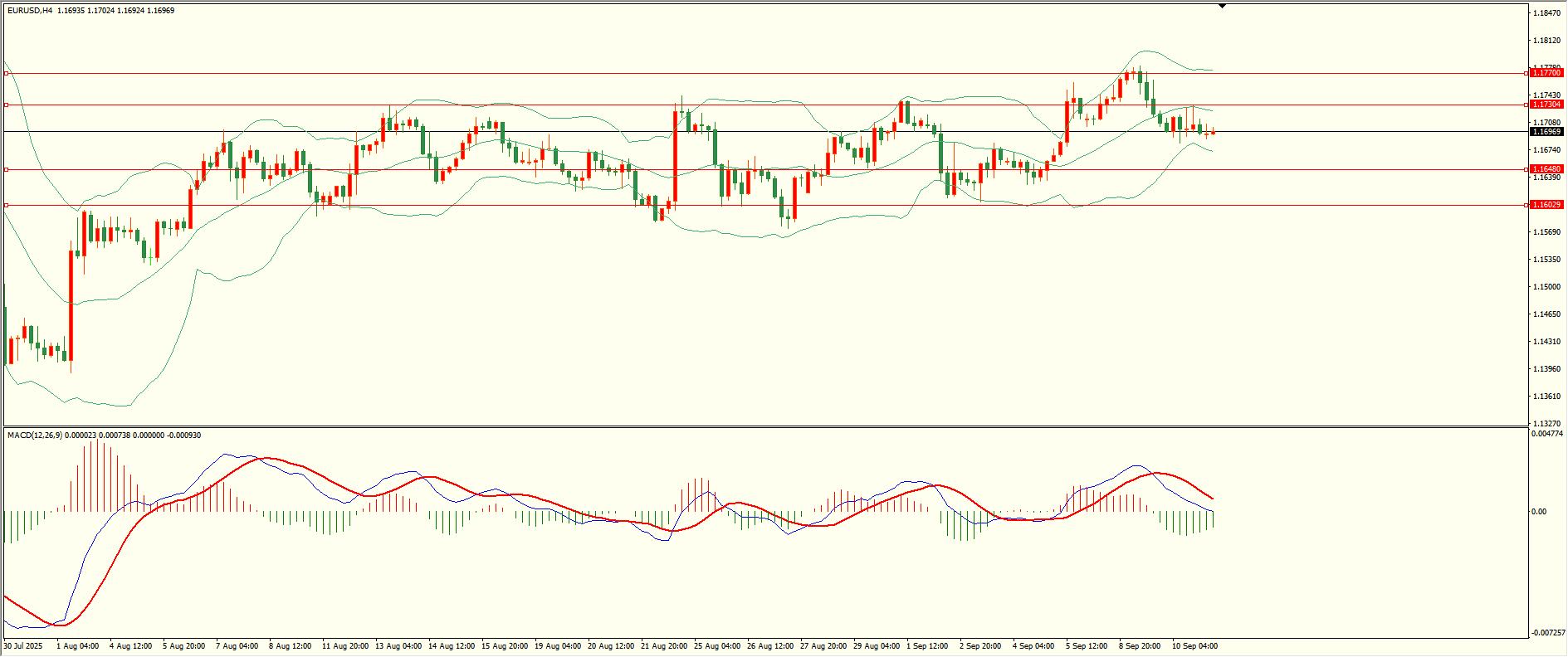Click the 1.16740 price scale value
Image resolution: width=1568 pixels, height=657 pixels.
click(1546, 150)
